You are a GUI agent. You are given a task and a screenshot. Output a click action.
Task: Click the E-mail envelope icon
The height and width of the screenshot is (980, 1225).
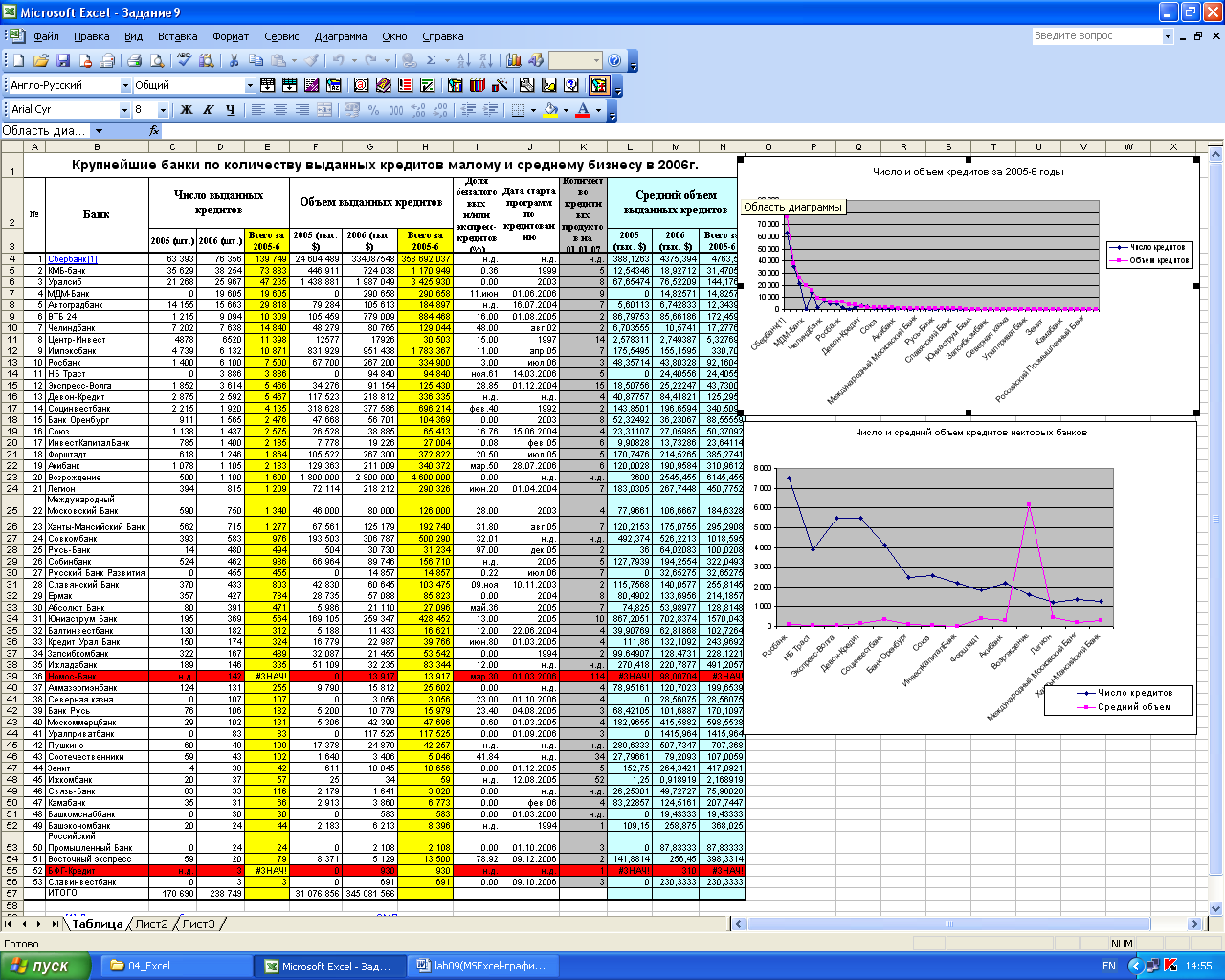click(x=107, y=60)
